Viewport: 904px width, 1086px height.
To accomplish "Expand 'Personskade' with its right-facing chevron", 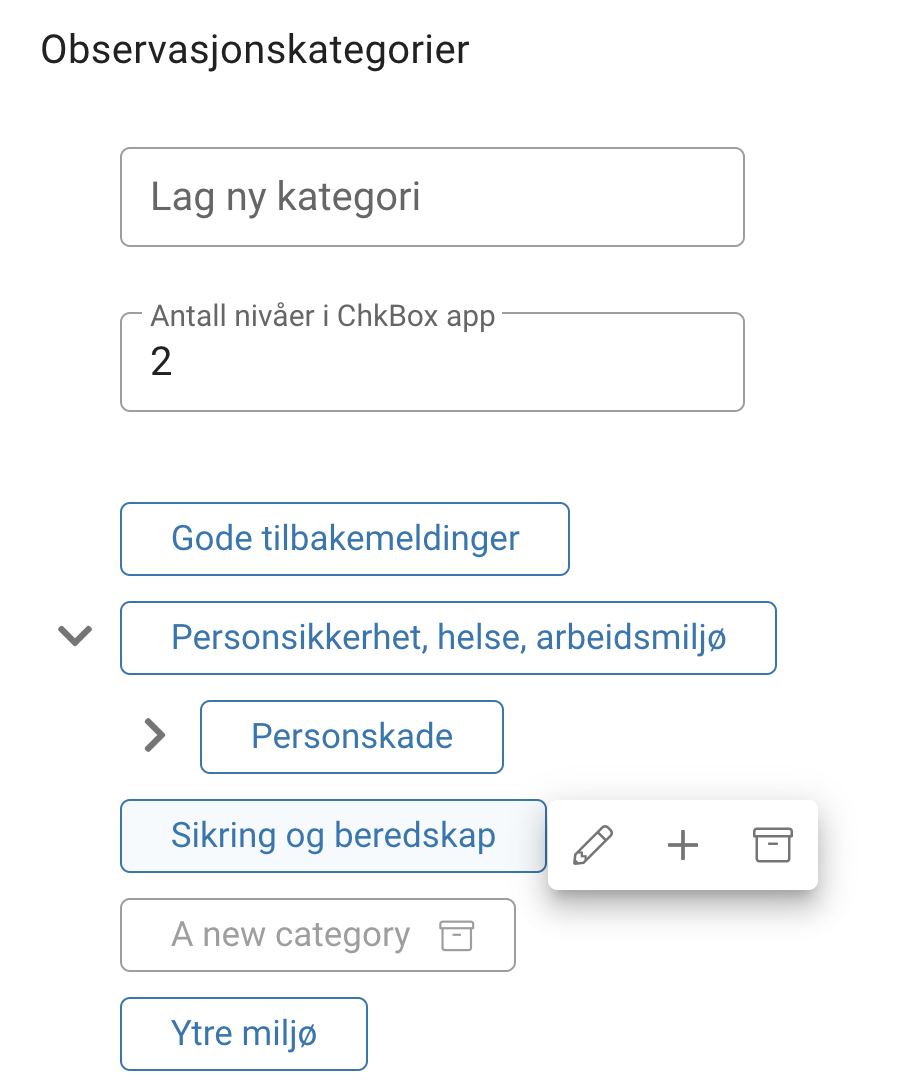I will (155, 736).
